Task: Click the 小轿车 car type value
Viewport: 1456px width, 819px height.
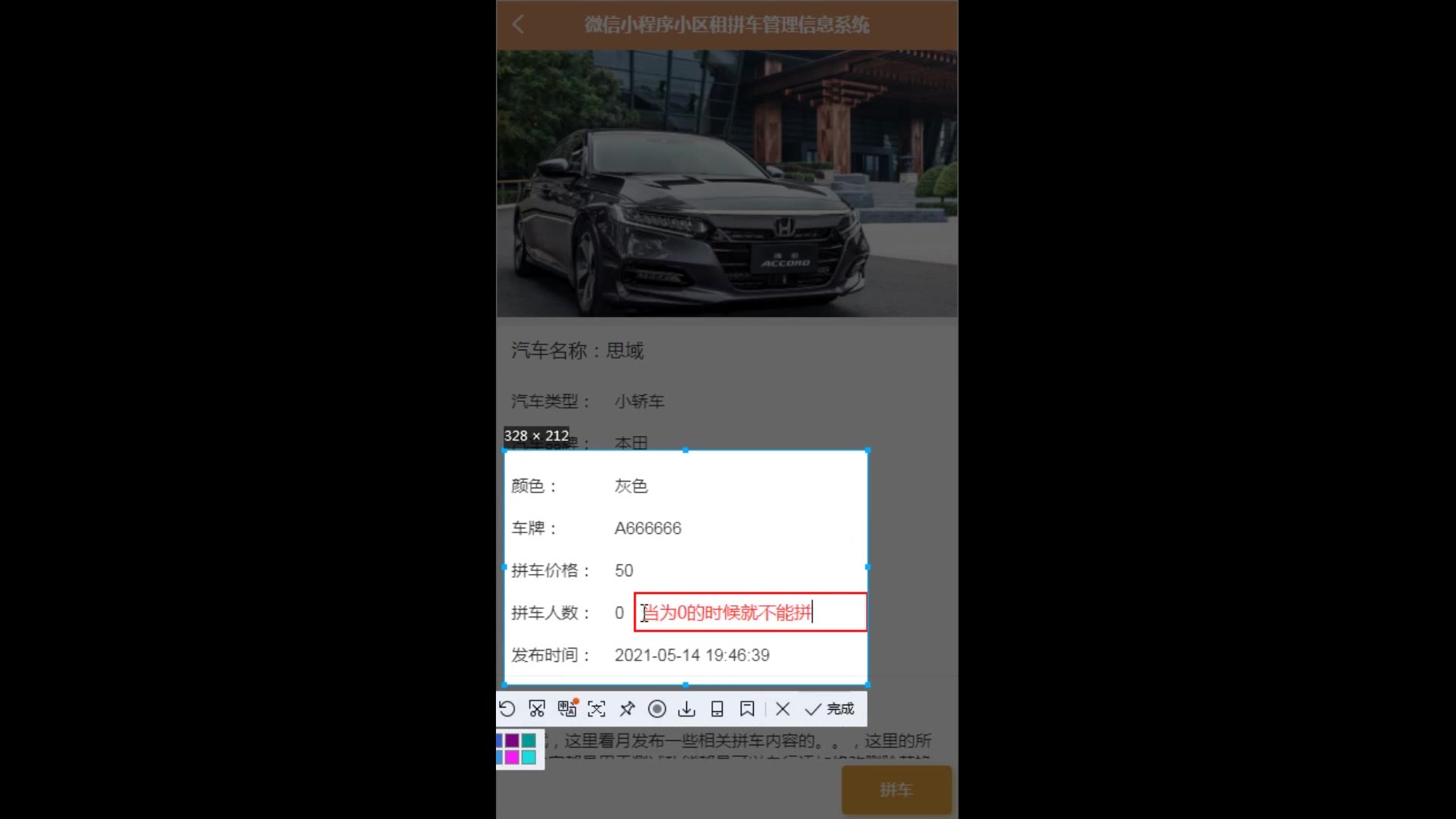Action: coord(639,401)
